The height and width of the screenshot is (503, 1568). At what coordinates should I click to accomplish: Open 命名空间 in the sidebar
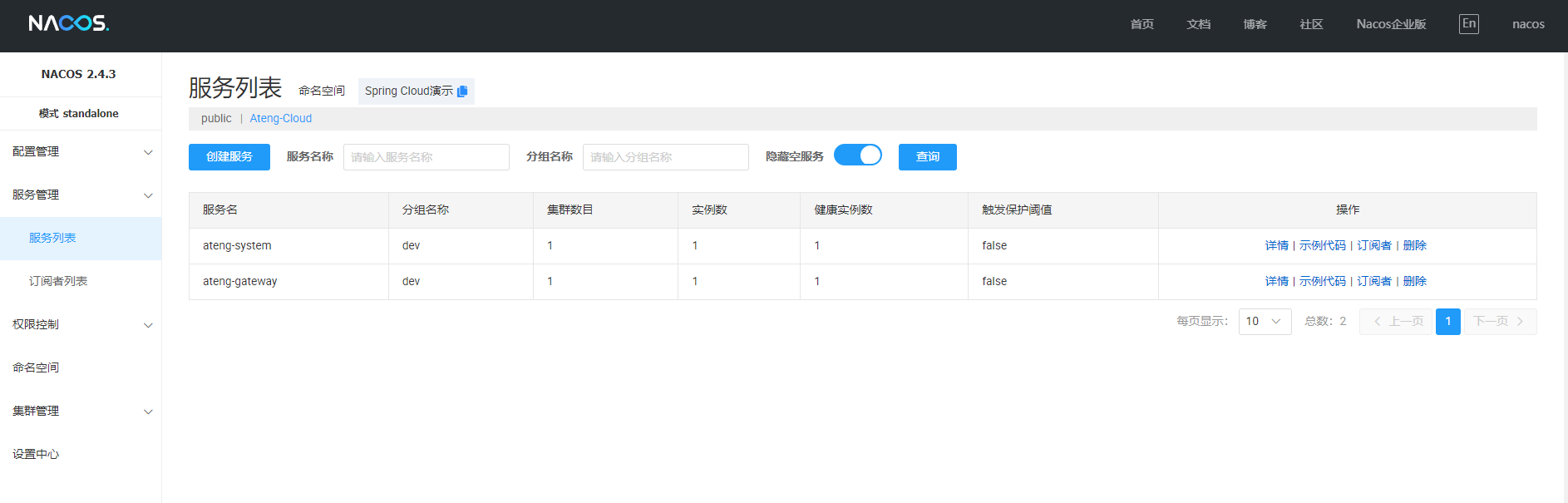(36, 368)
